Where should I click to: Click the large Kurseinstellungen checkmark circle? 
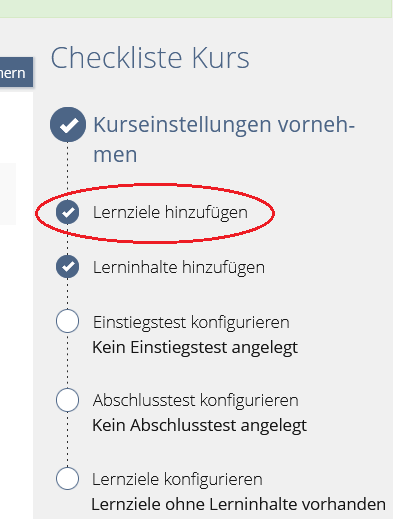(68, 125)
